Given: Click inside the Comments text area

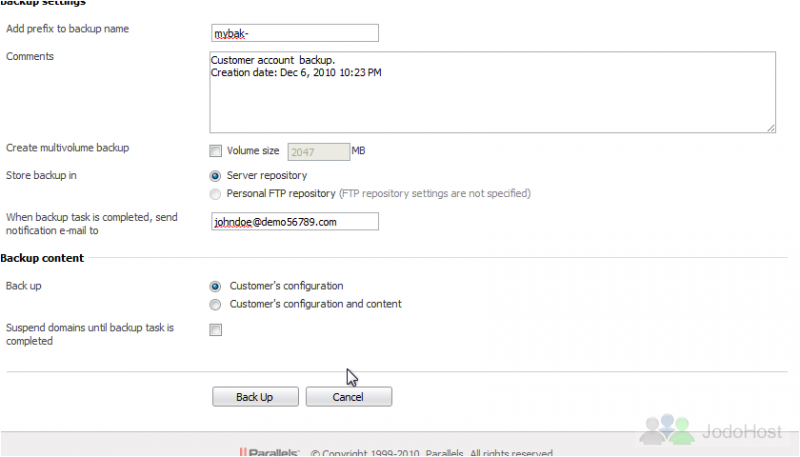Looking at the screenshot, I should [492, 92].
